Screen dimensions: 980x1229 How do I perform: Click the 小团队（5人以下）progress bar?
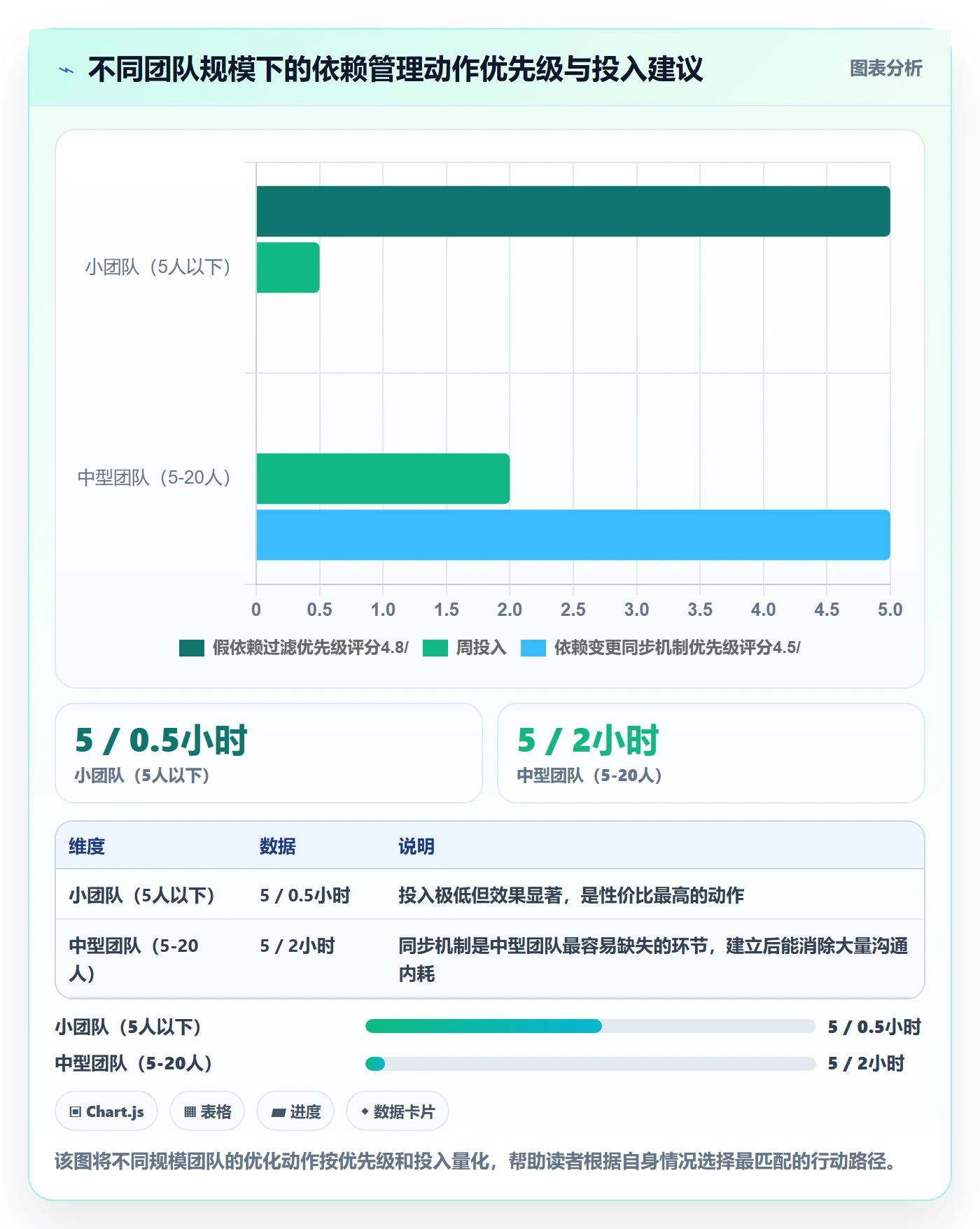coord(590,1026)
